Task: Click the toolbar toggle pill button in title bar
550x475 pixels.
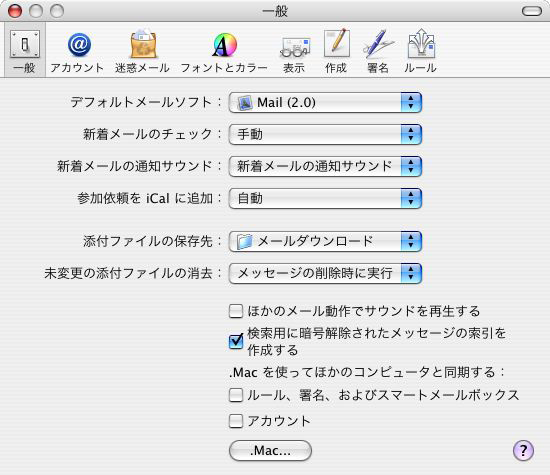Action: point(532,11)
